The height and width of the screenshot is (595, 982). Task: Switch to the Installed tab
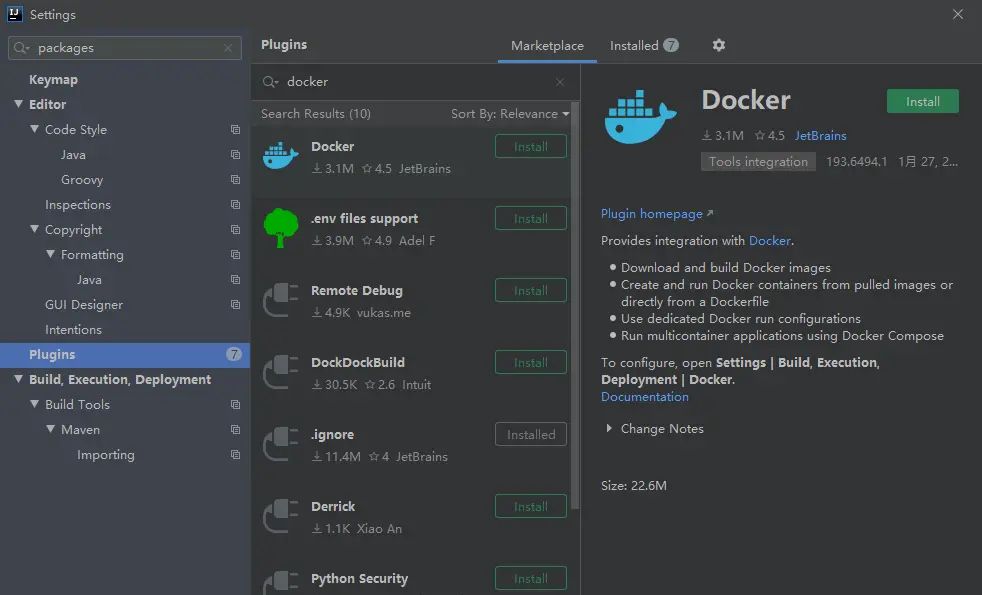pyautogui.click(x=635, y=45)
